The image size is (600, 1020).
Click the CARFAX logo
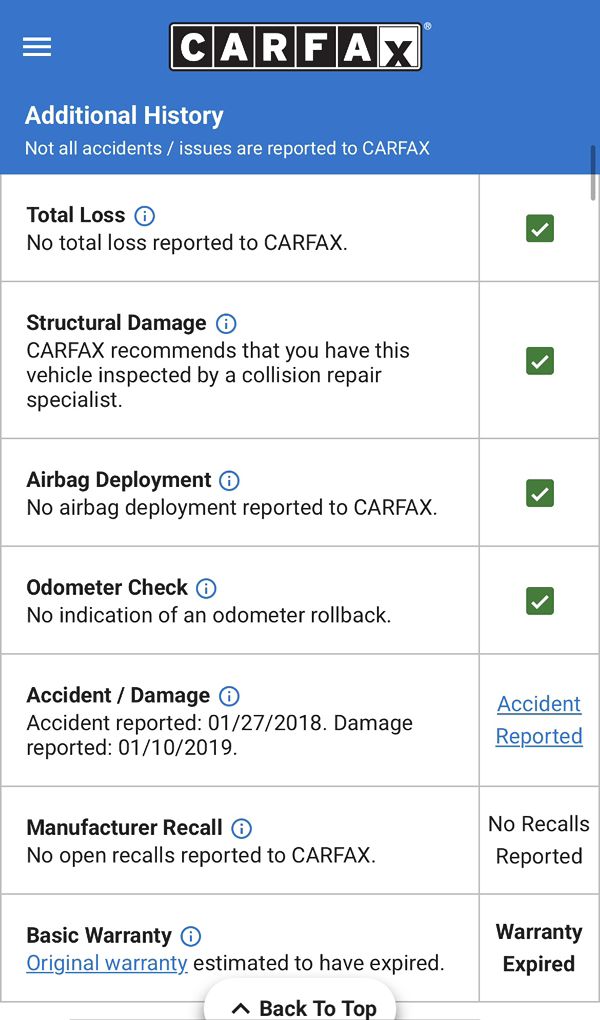pos(296,47)
